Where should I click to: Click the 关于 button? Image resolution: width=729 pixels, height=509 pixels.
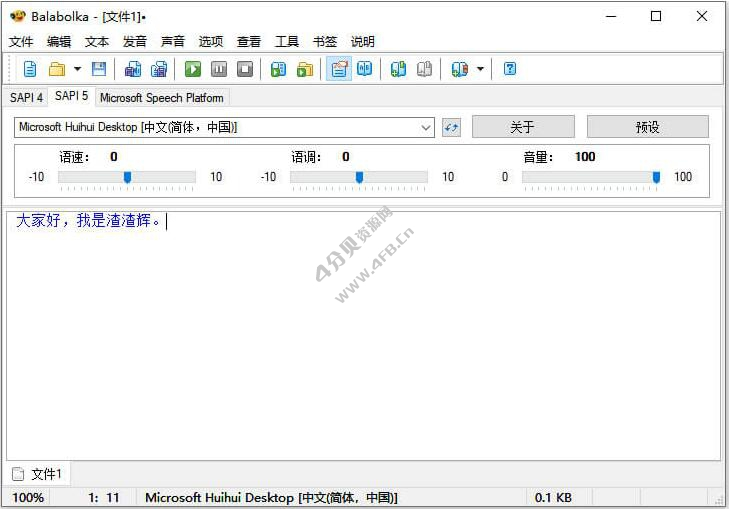click(x=523, y=127)
